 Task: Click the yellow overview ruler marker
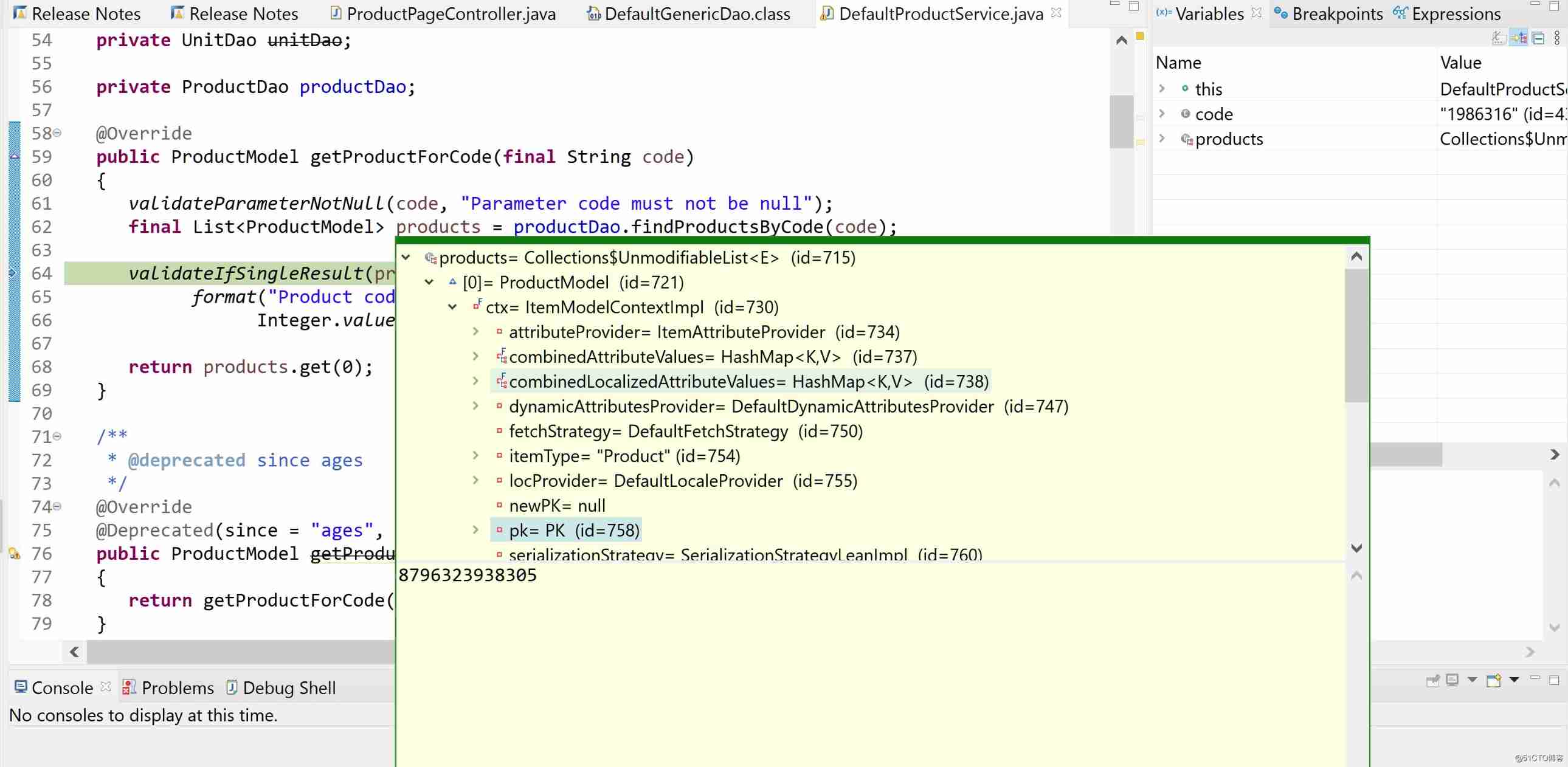(x=1140, y=36)
